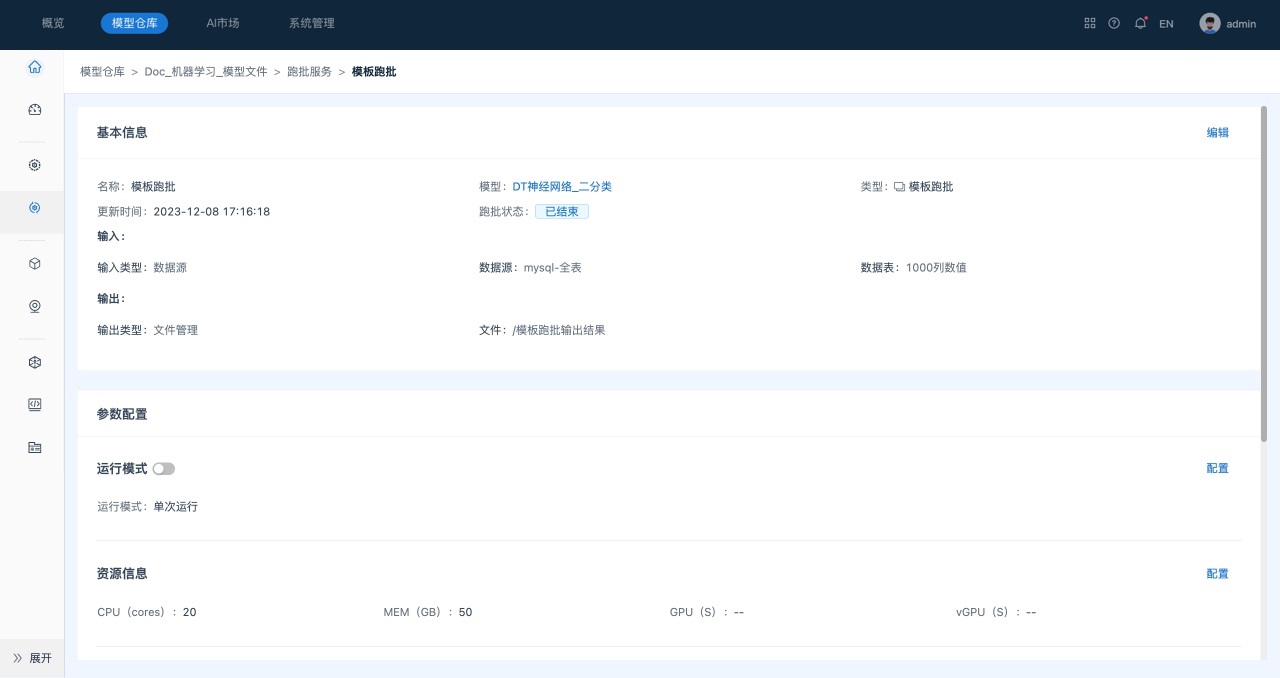Select the webcam-style pin icon in the sidebar
This screenshot has width=1280, height=678.
[x=35, y=307]
